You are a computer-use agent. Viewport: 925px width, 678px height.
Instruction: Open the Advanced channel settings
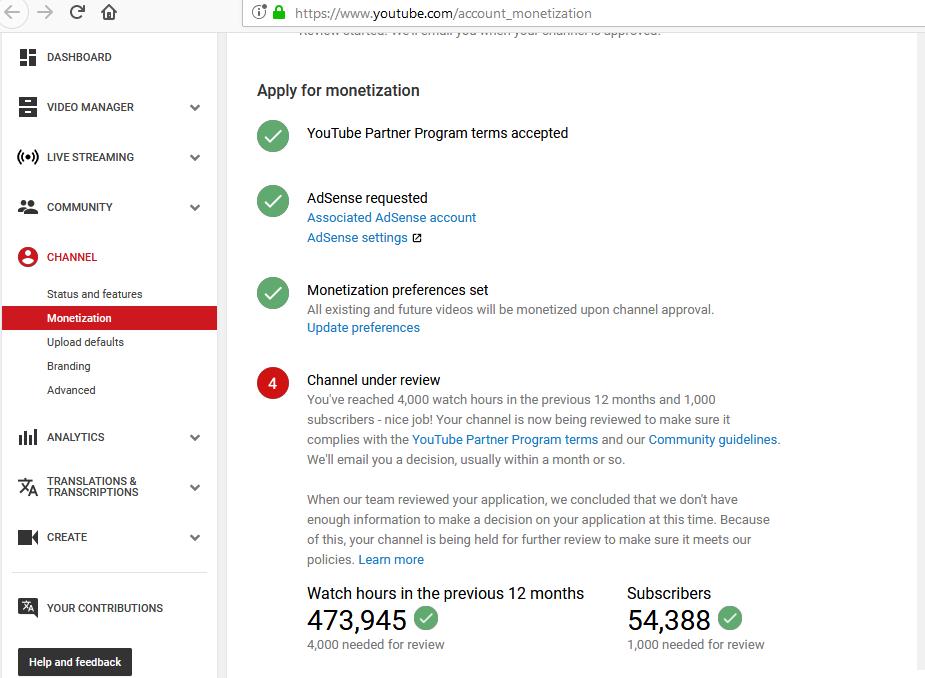tap(71, 390)
